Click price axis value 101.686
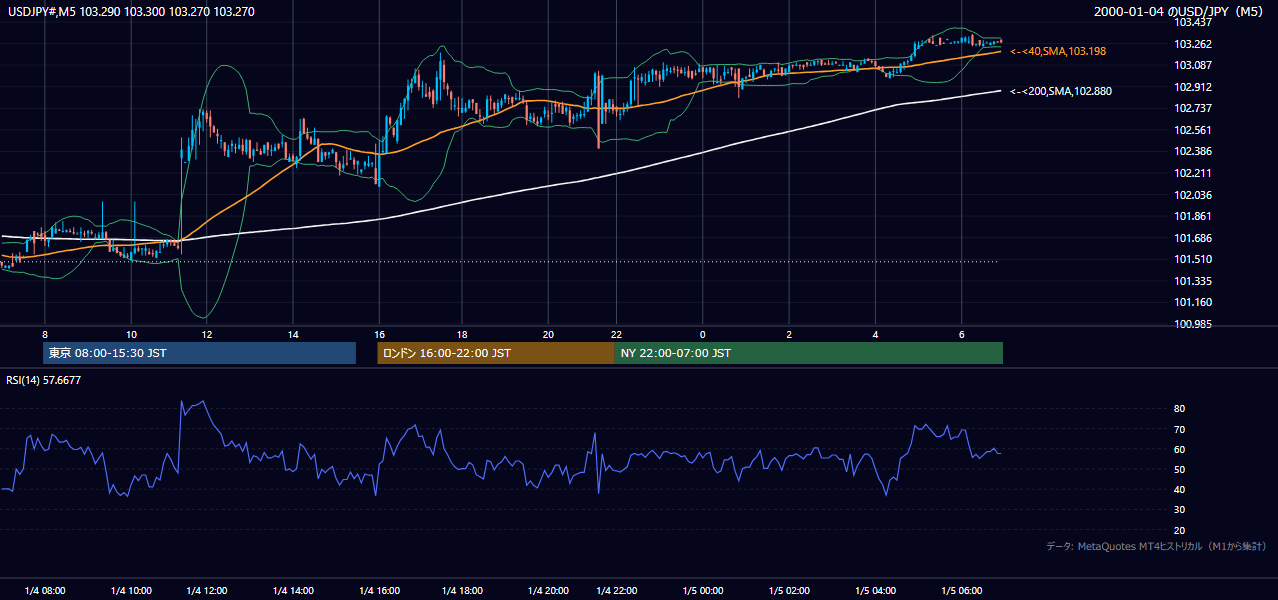Image resolution: width=1278 pixels, height=600 pixels. [x=1193, y=238]
